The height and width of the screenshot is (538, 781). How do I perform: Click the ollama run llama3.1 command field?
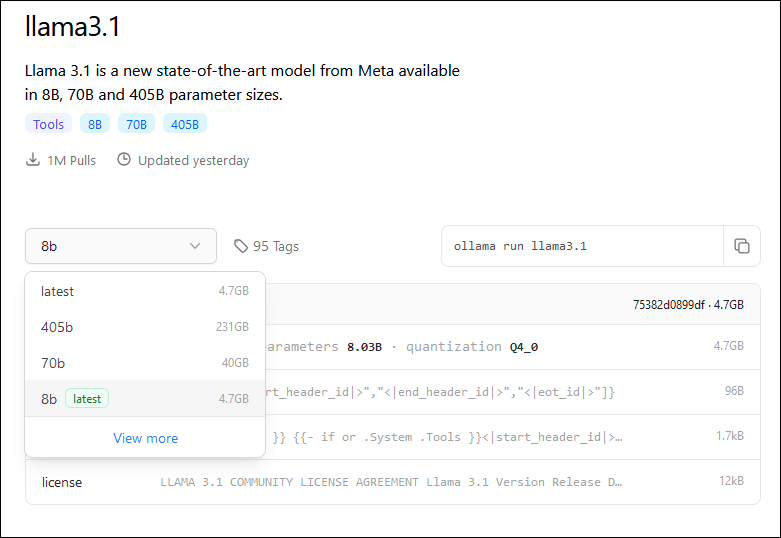[582, 246]
